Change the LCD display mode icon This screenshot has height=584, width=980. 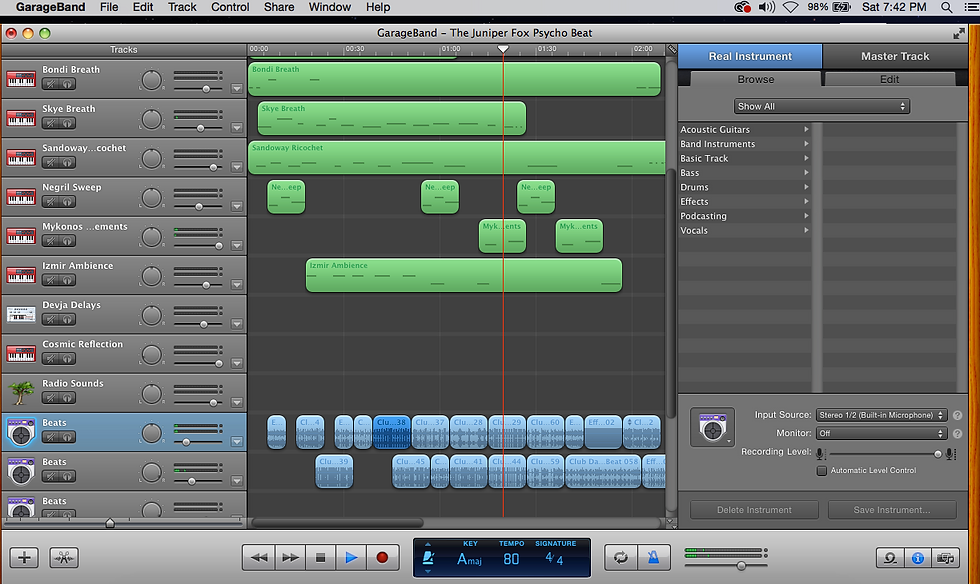428,557
